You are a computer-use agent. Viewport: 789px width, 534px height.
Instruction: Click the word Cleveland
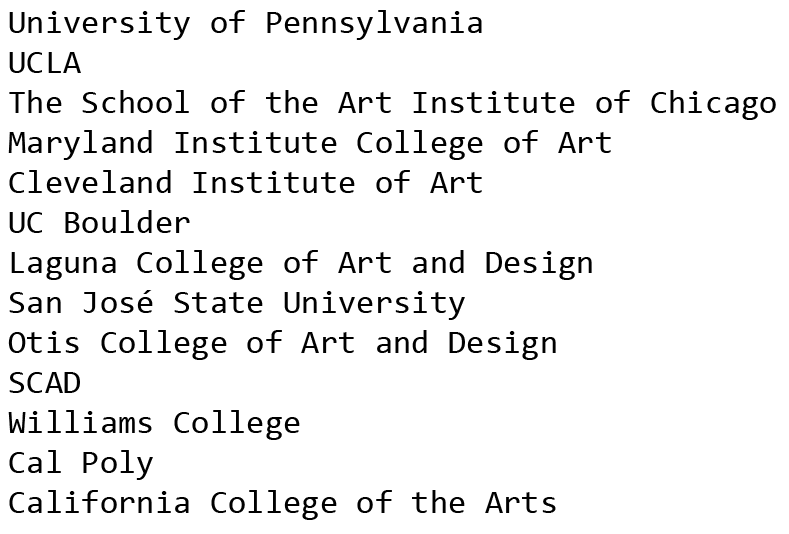coord(91,183)
